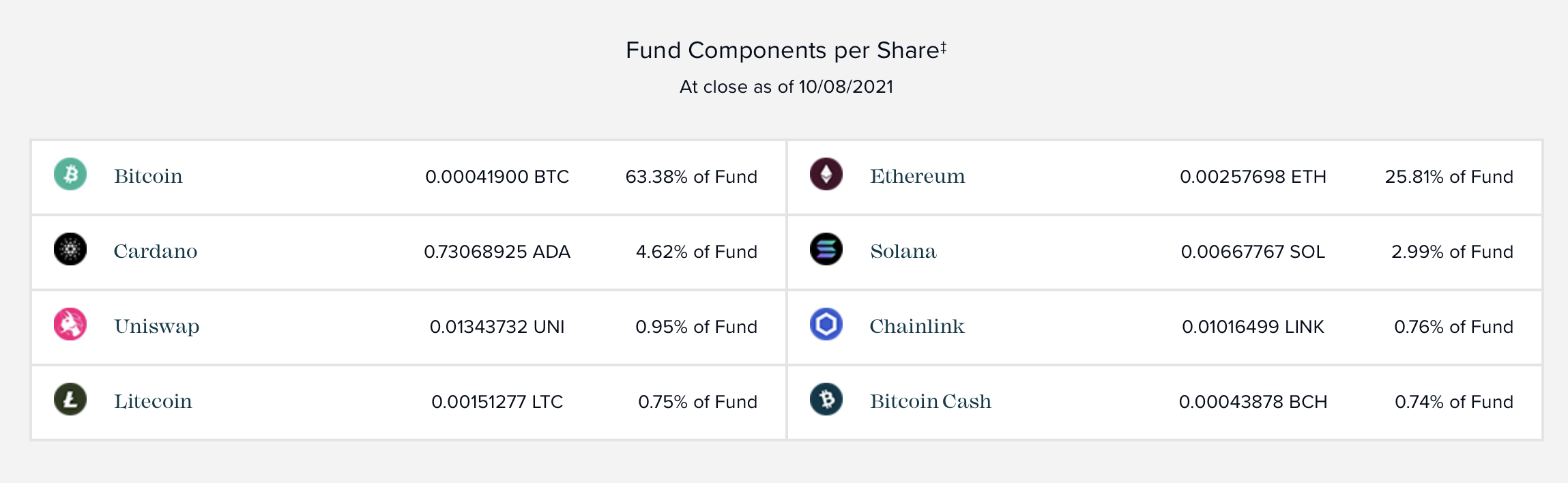
Task: Open the Solana link
Action: [x=903, y=251]
